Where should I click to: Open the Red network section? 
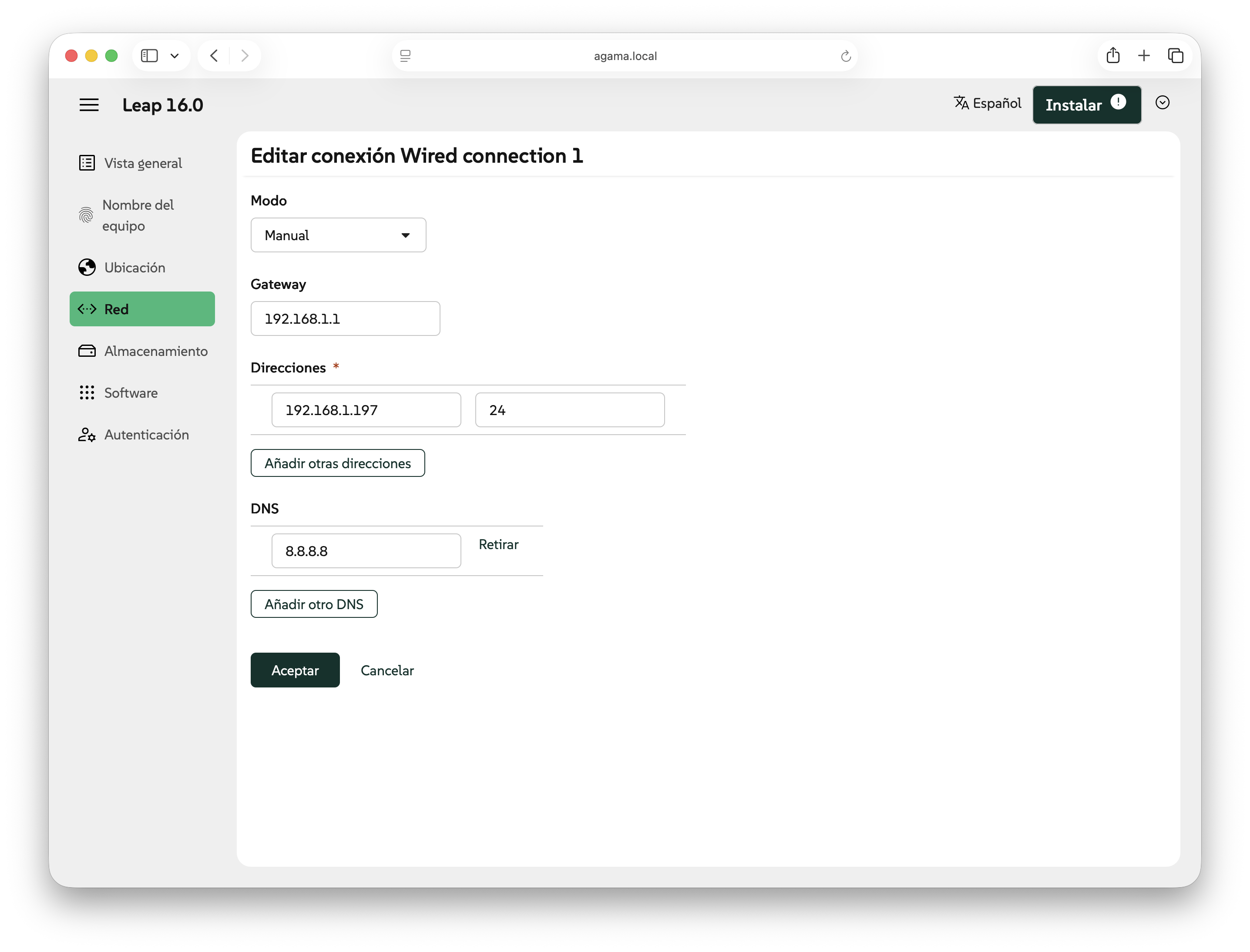[x=142, y=309]
